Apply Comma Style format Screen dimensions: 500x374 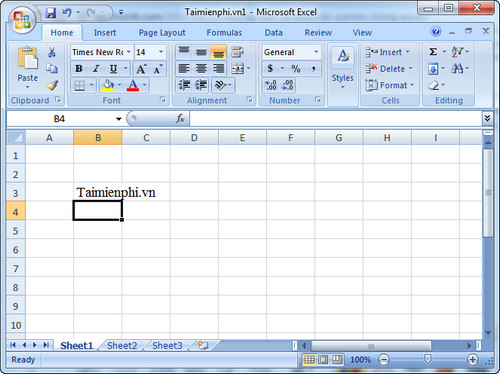pos(314,69)
